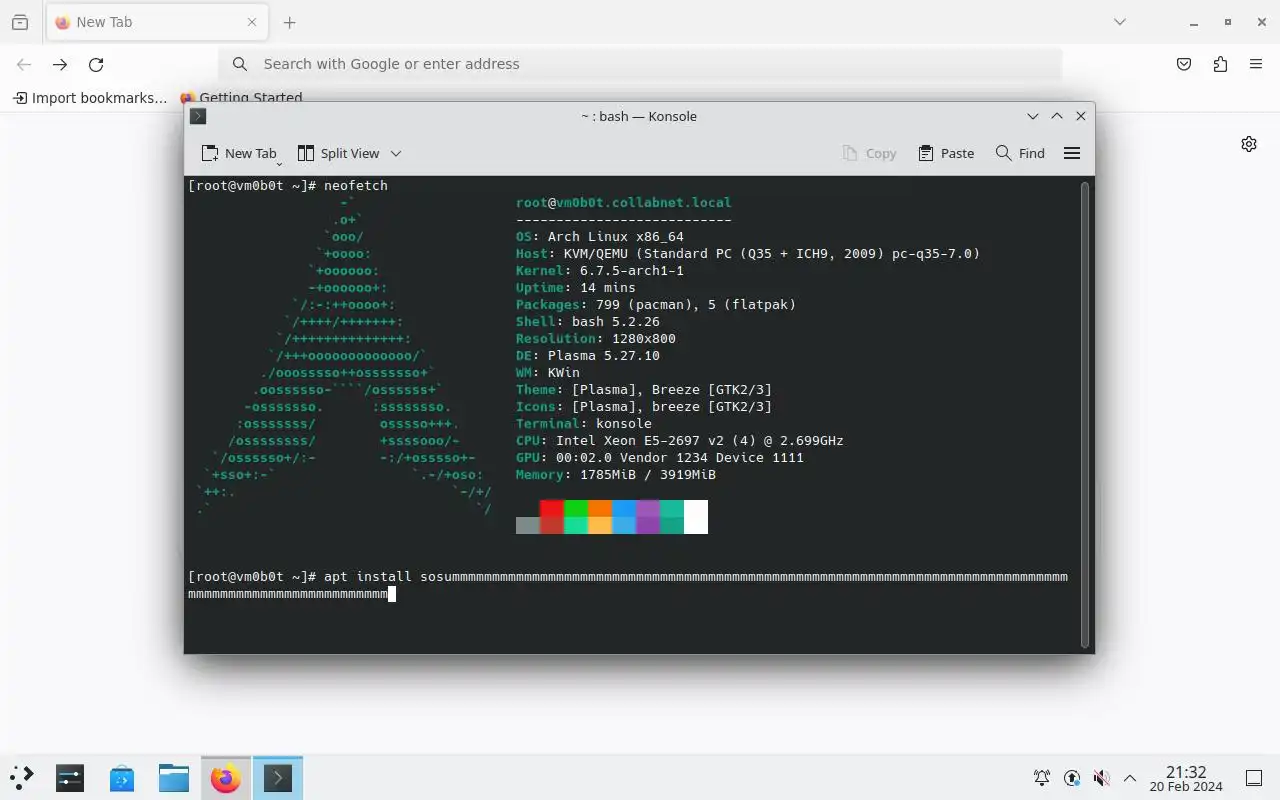
Task: Click the apt install command line
Action: click(x=628, y=585)
